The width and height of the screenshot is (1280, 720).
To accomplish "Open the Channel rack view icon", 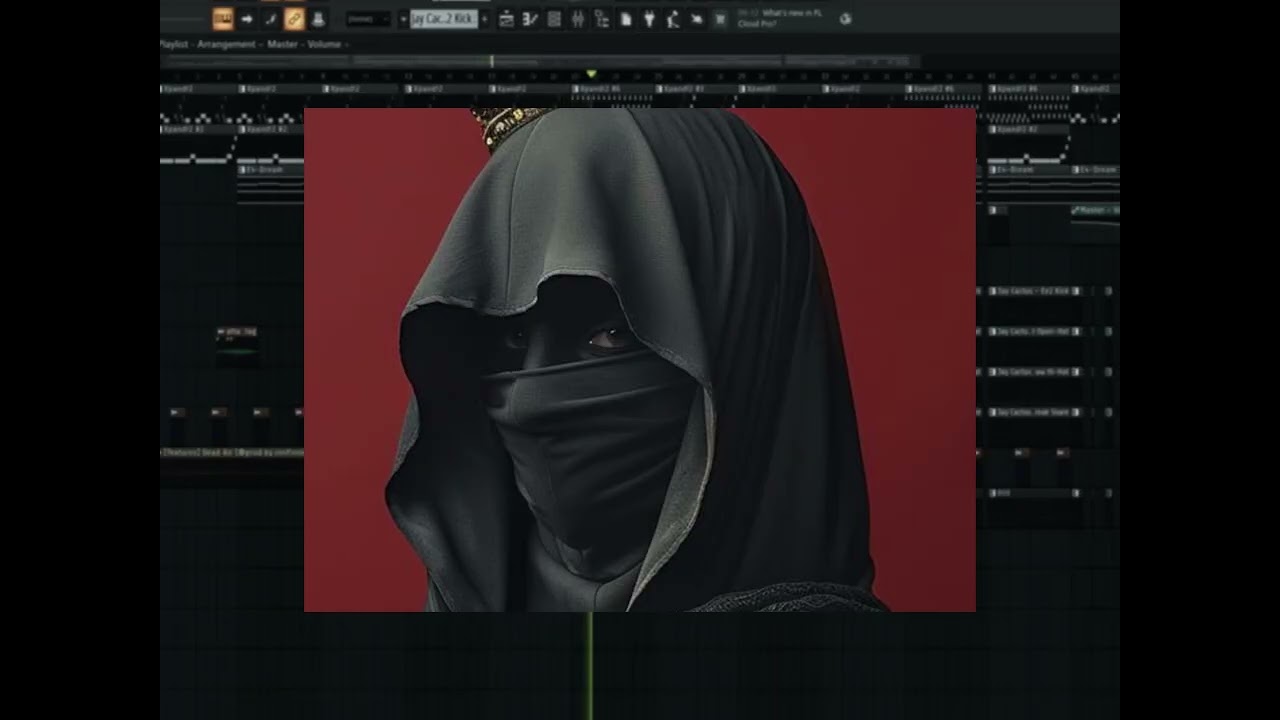I will (x=554, y=18).
